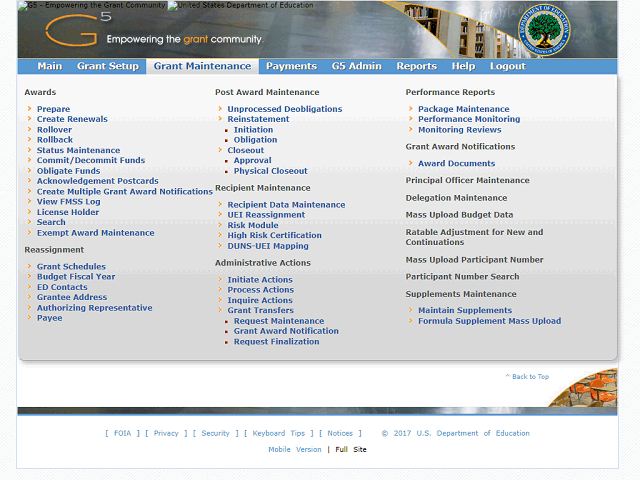Open Grant Award Notification sub-link
This screenshot has width=640, height=480.
tap(286, 331)
